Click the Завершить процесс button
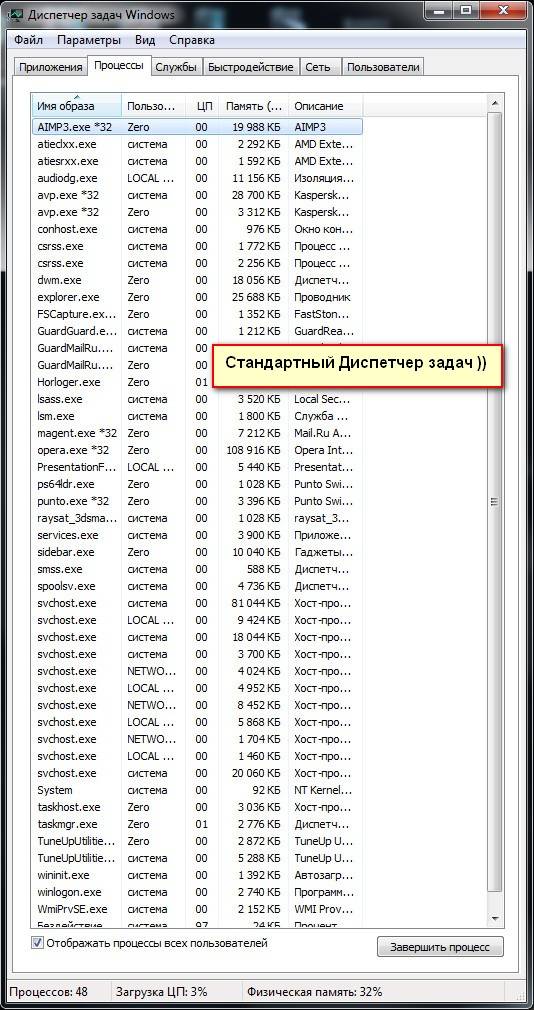This screenshot has height=1010, width=534. point(440,947)
